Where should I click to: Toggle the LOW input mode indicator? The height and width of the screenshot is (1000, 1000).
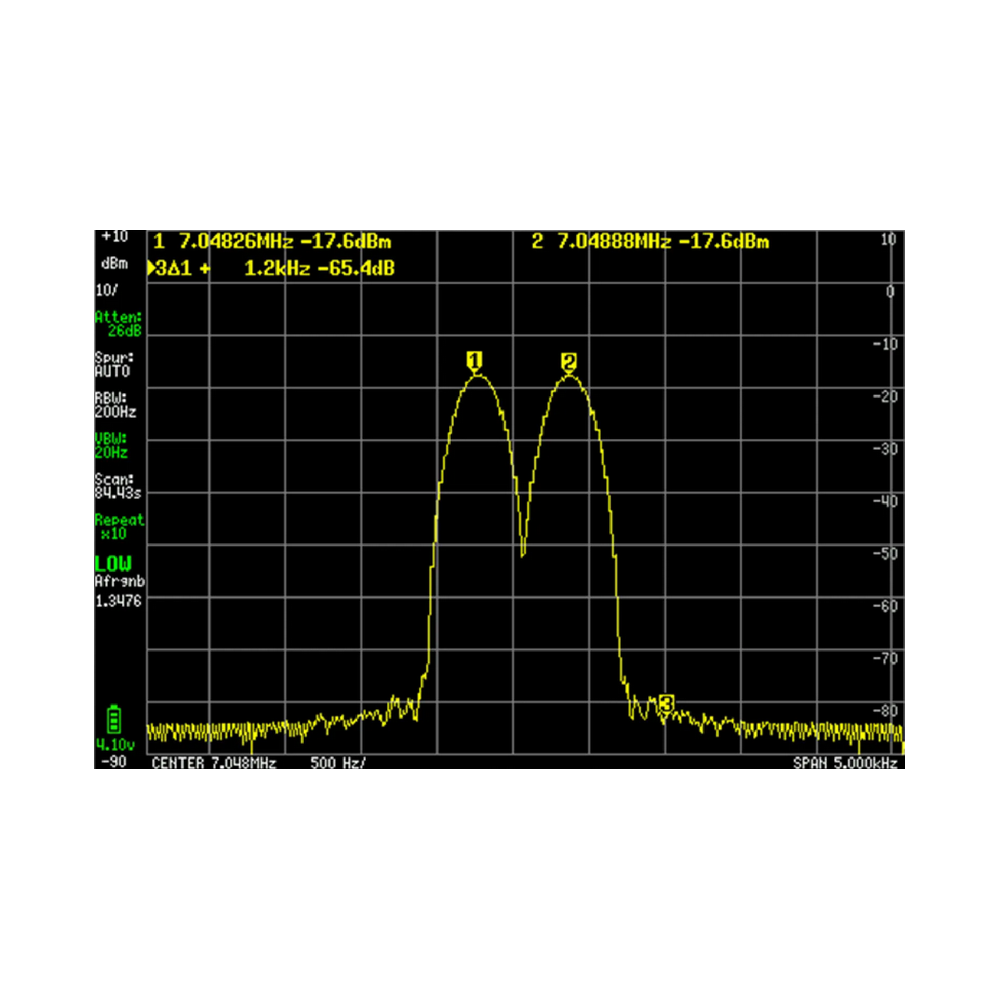113,564
